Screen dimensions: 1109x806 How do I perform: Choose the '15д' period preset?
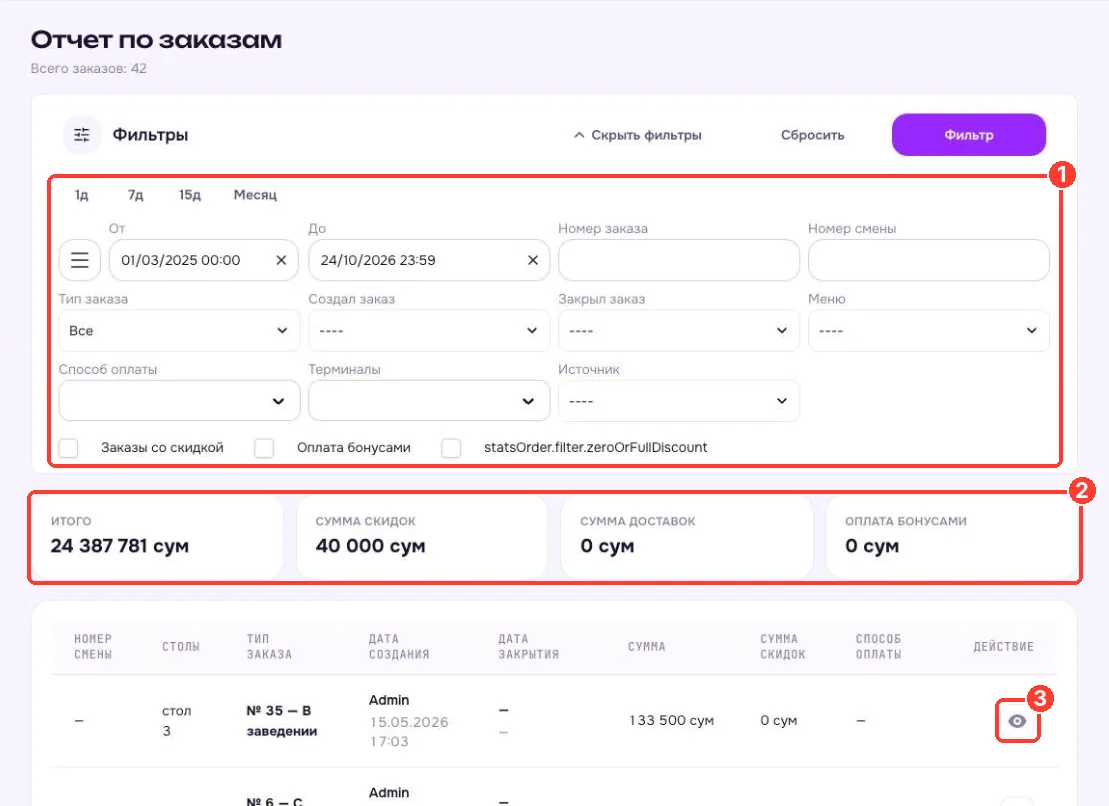pyautogui.click(x=190, y=195)
